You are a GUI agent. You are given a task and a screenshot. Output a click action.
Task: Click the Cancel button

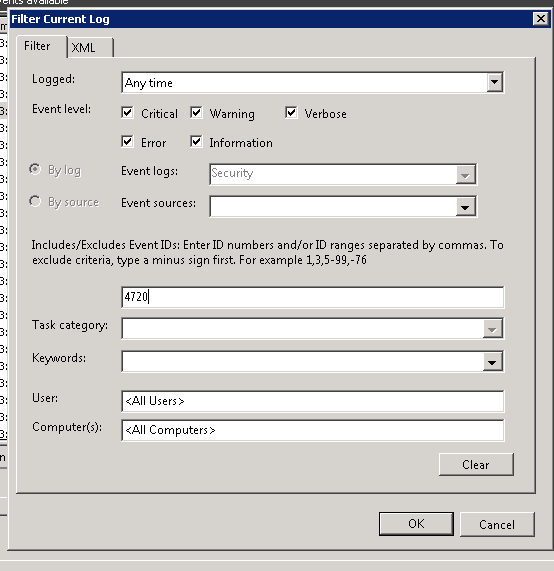[x=497, y=524]
